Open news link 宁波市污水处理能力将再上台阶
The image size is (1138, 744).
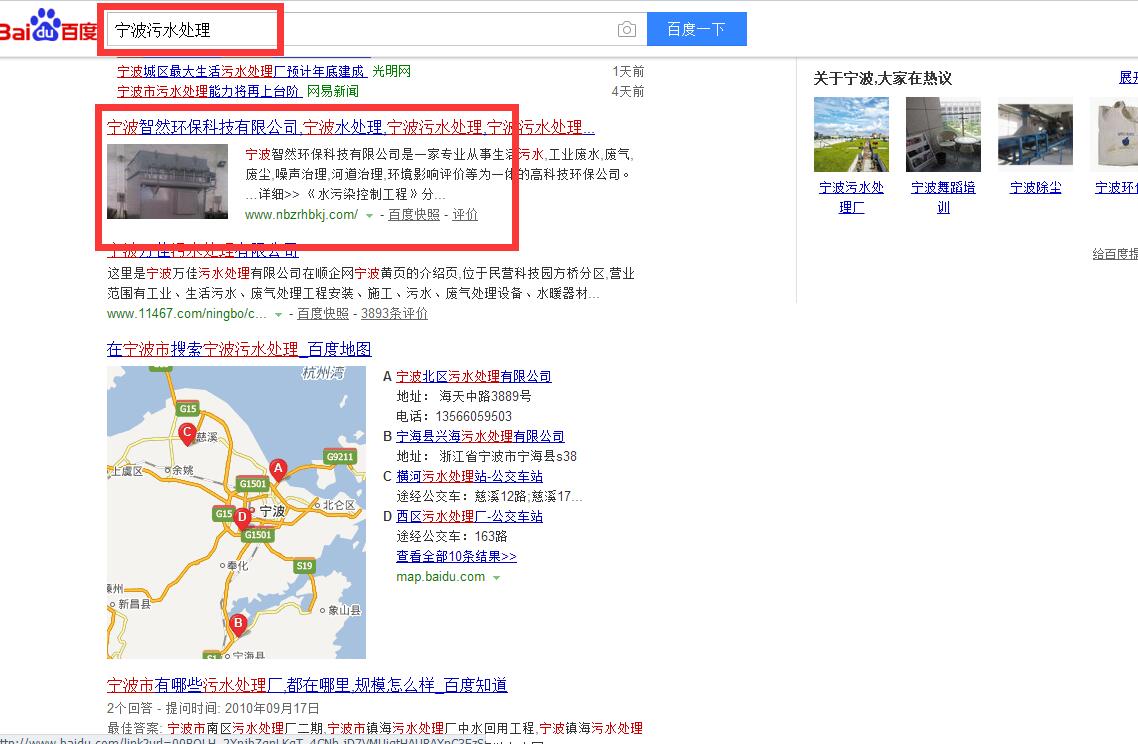tap(209, 91)
